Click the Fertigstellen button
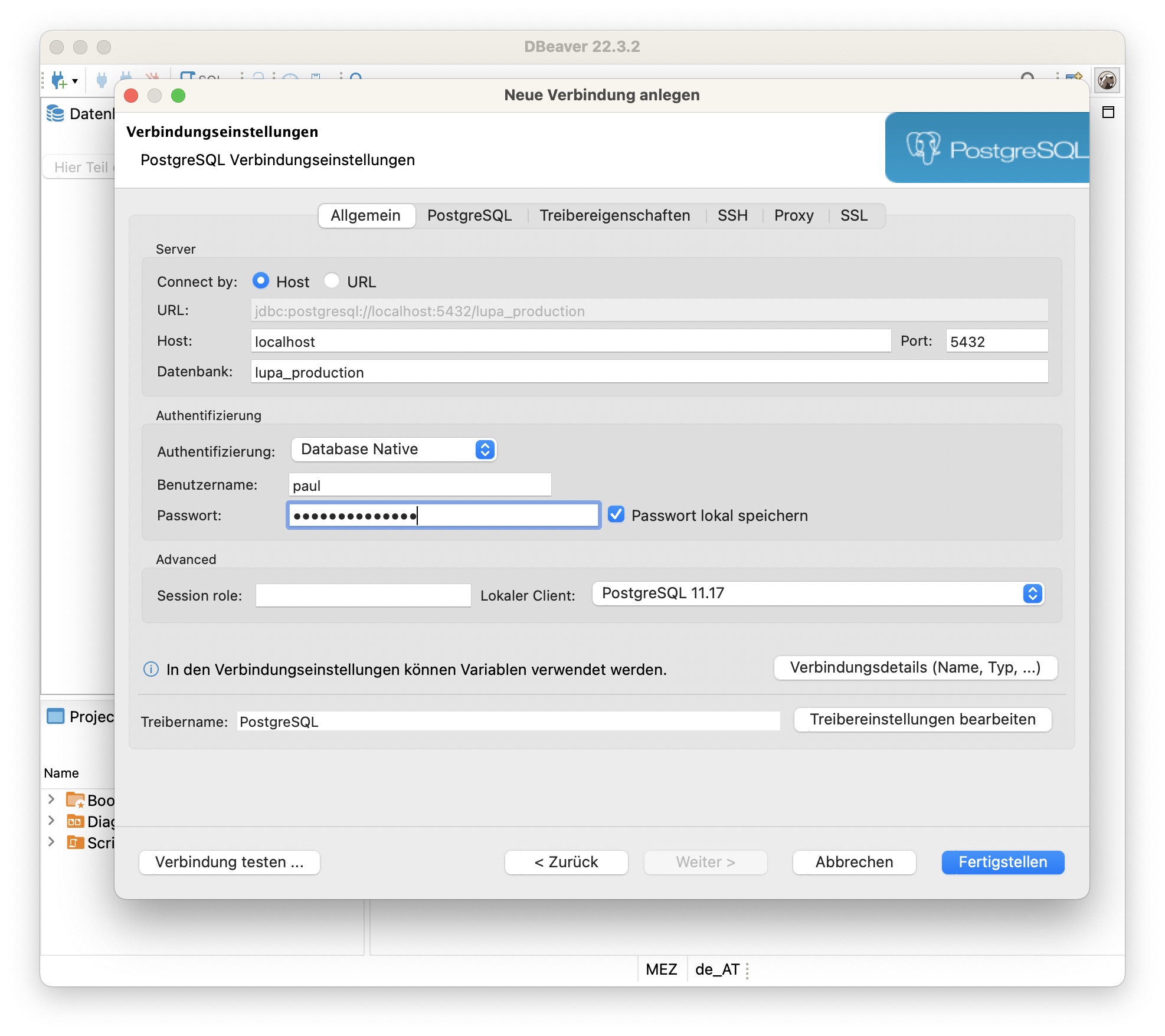The width and height of the screenshot is (1165, 1036). point(1002,862)
